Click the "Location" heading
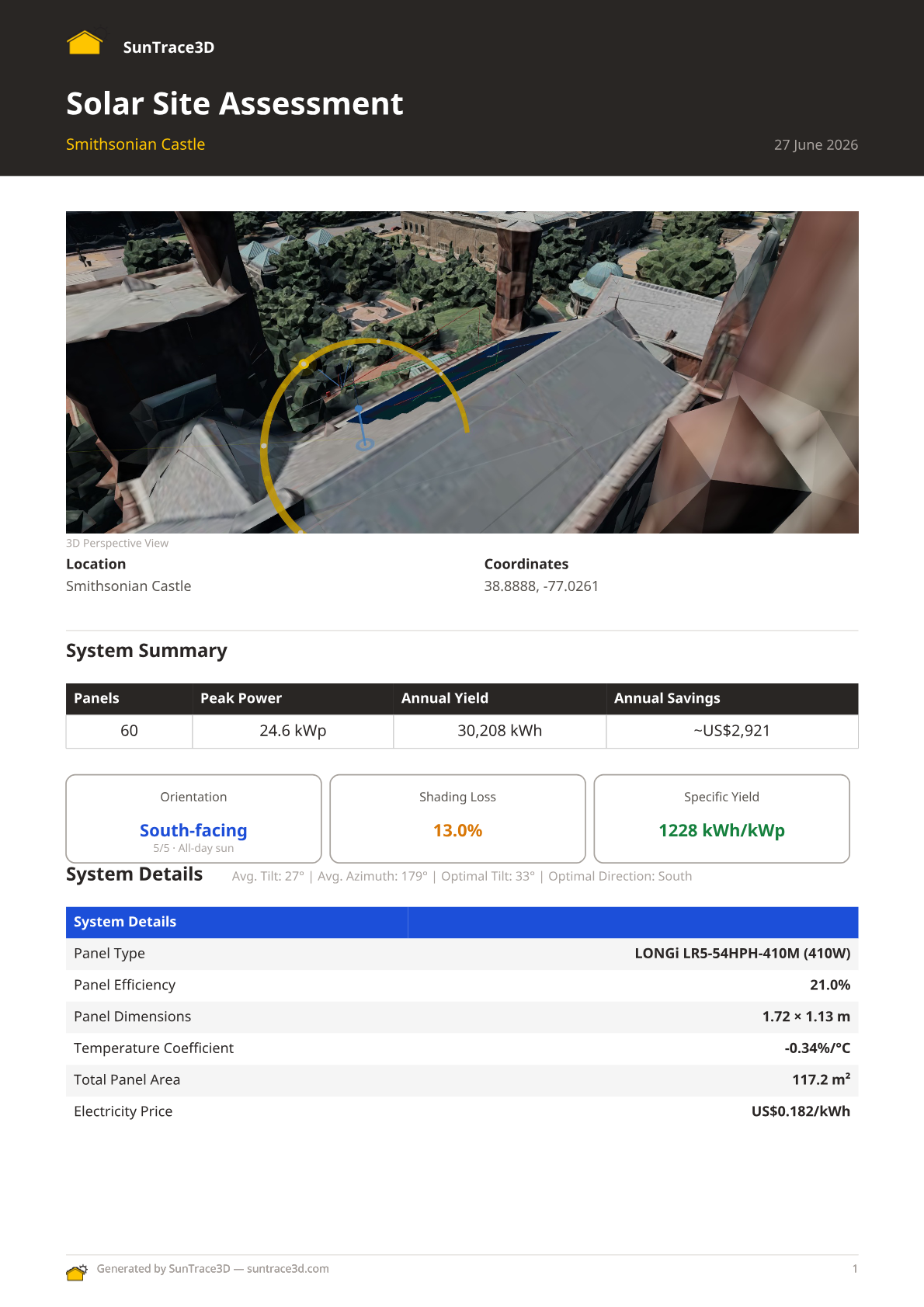 [96, 564]
